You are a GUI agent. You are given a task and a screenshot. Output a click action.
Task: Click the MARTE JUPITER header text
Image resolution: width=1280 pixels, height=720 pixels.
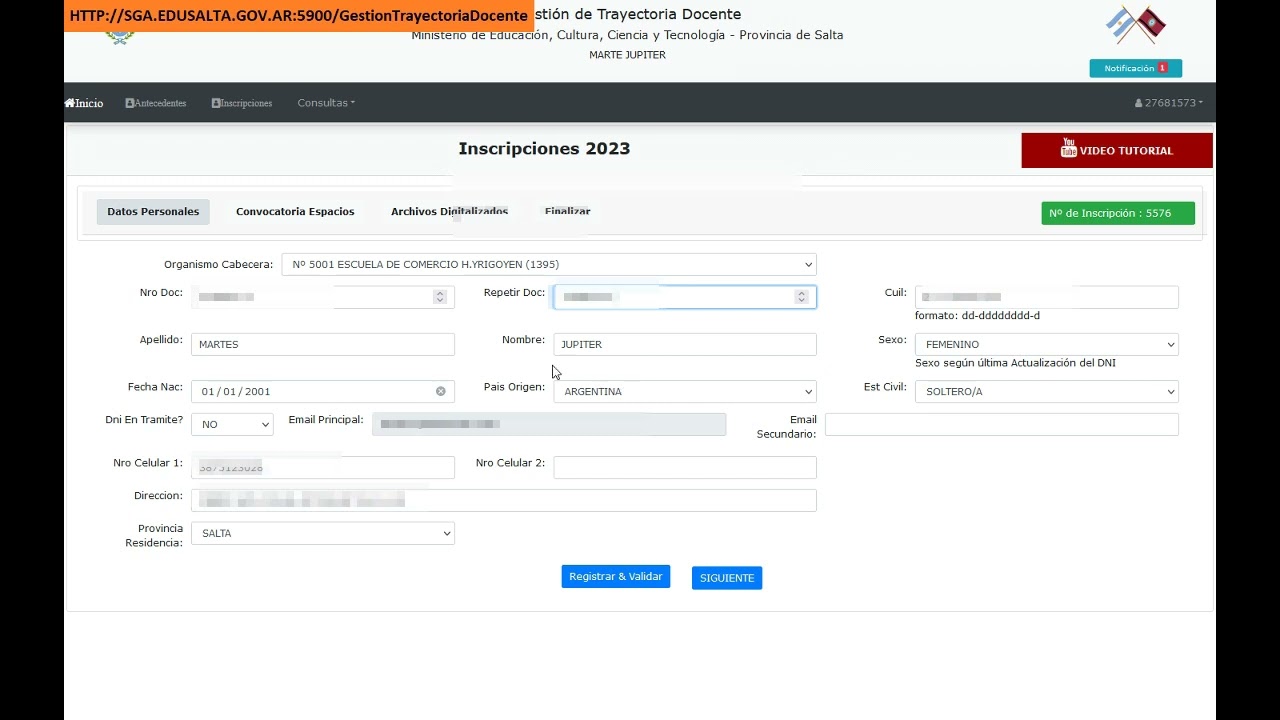tap(627, 55)
